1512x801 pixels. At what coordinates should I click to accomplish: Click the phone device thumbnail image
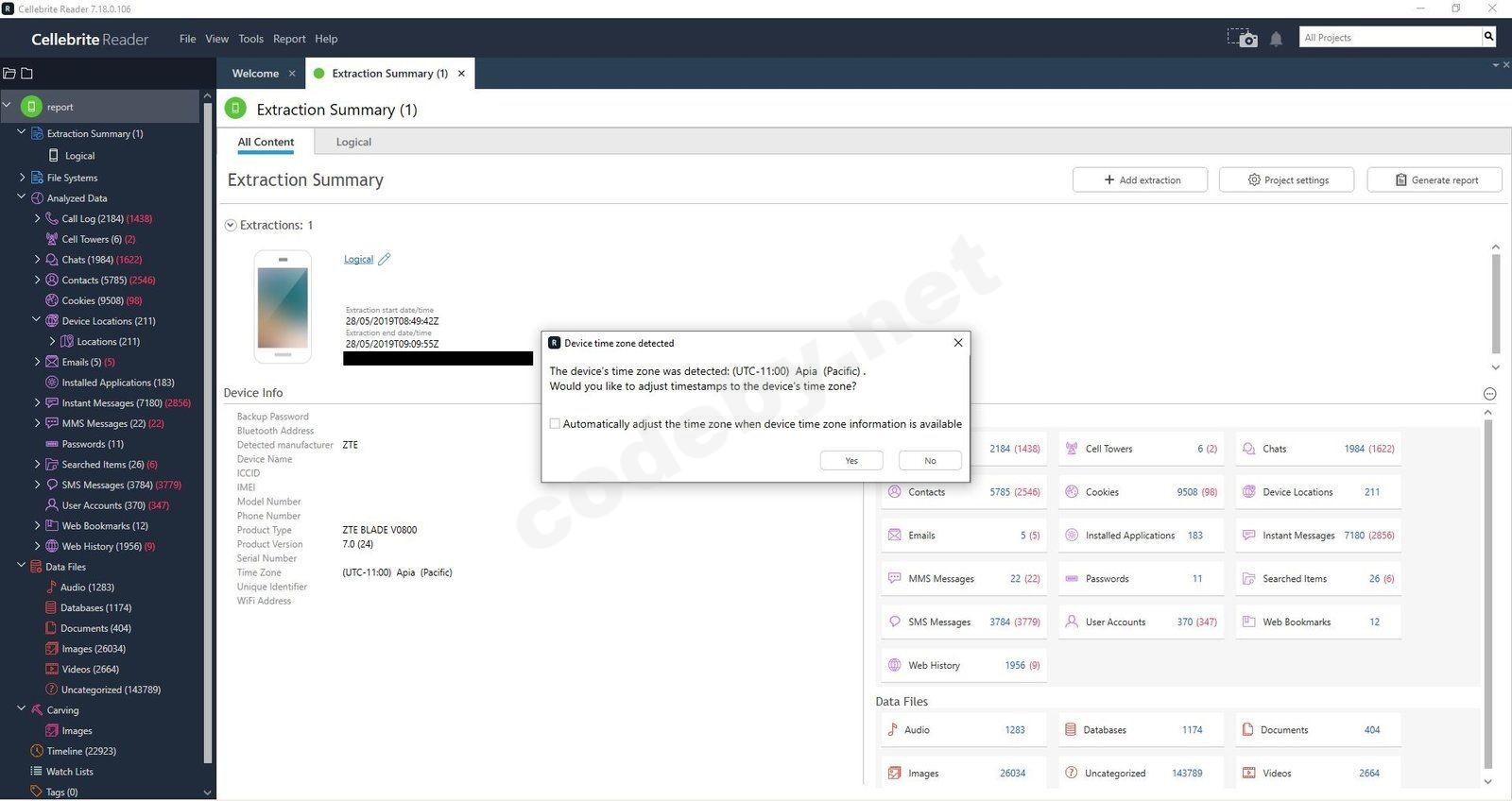pos(283,306)
